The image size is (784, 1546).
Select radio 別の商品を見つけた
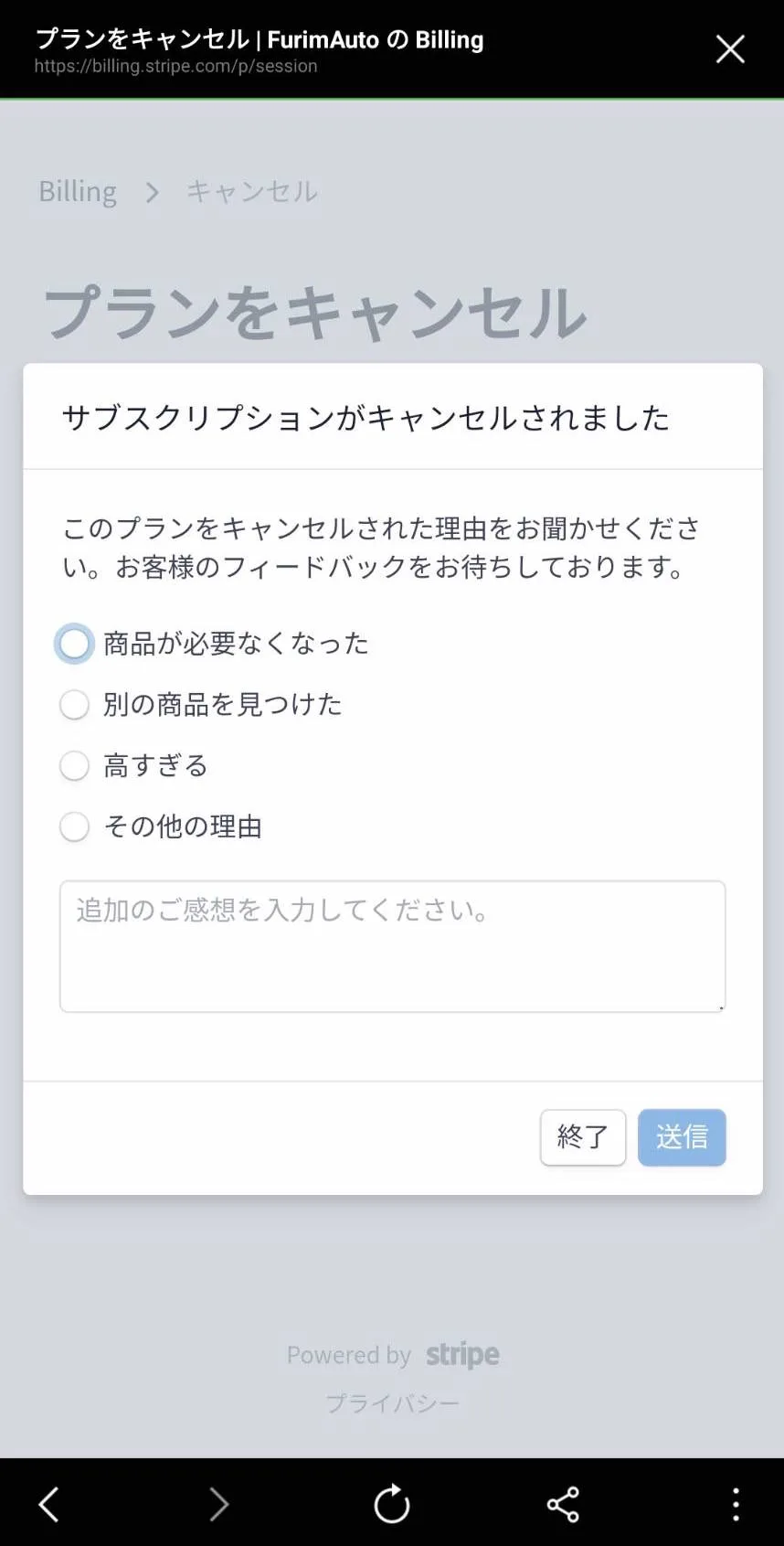click(x=74, y=705)
